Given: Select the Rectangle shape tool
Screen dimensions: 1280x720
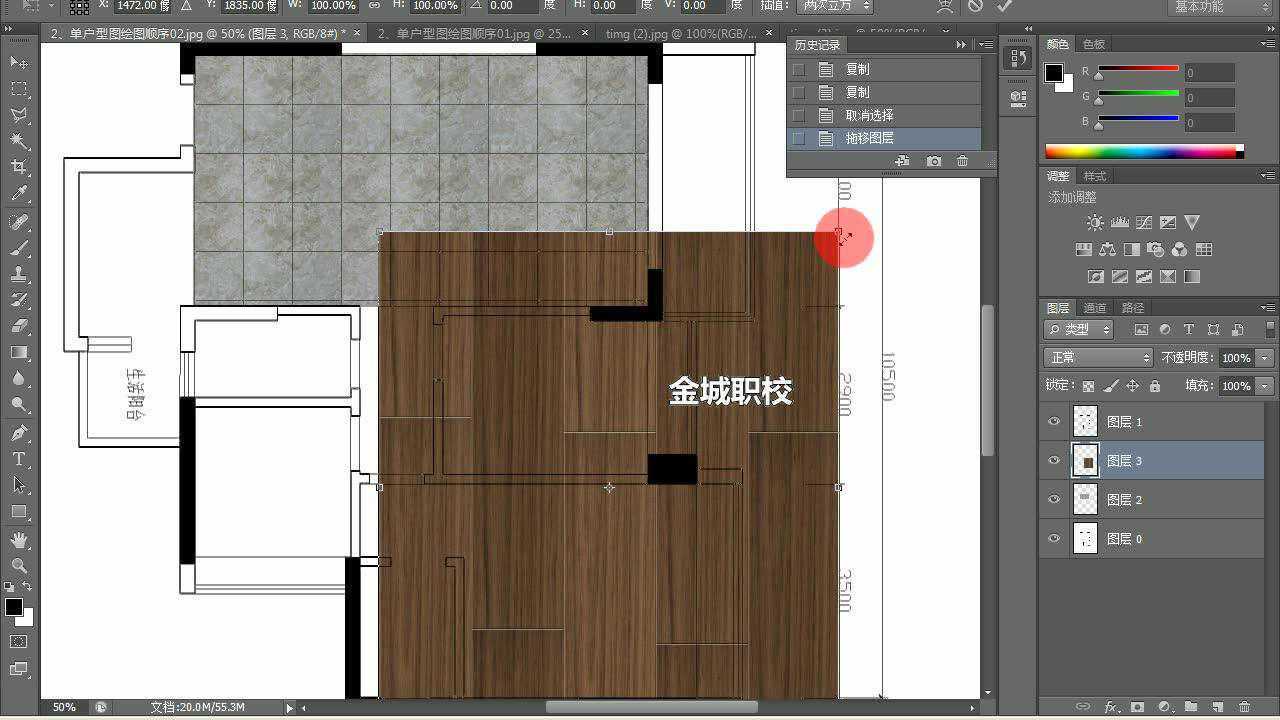Looking at the screenshot, I should [19, 511].
